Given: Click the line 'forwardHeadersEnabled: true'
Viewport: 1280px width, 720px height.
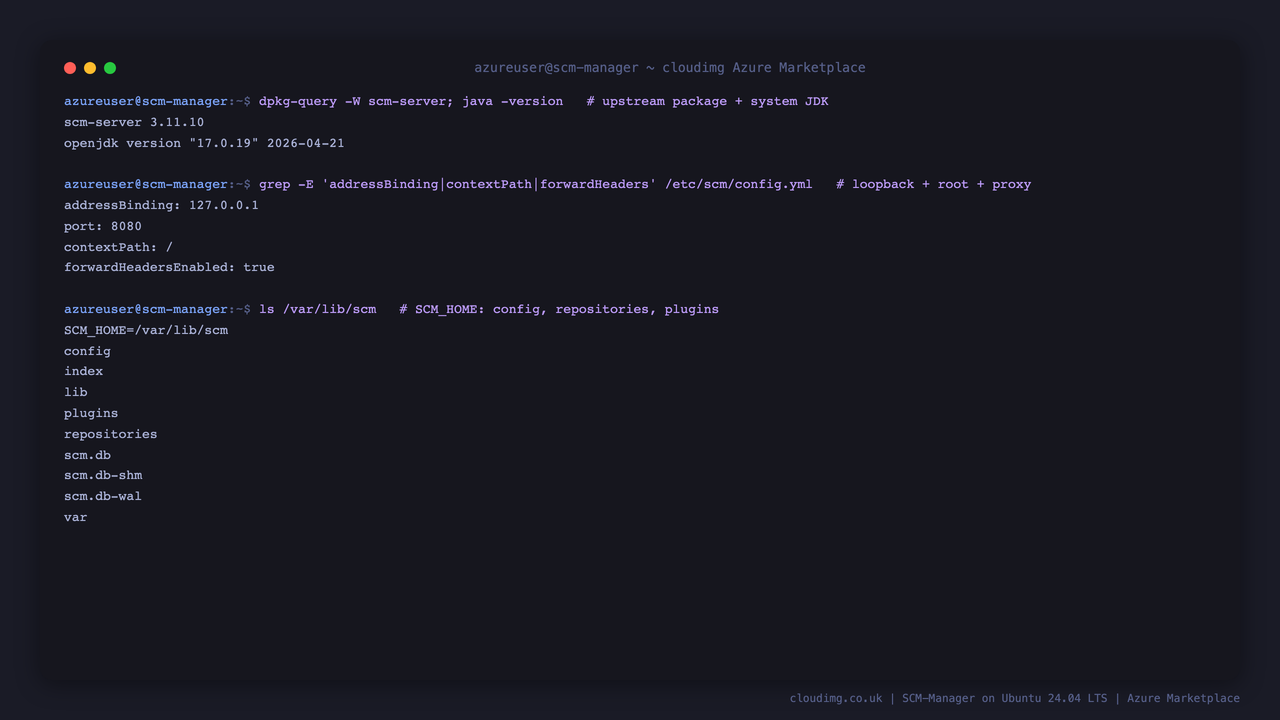Looking at the screenshot, I should [x=169, y=267].
